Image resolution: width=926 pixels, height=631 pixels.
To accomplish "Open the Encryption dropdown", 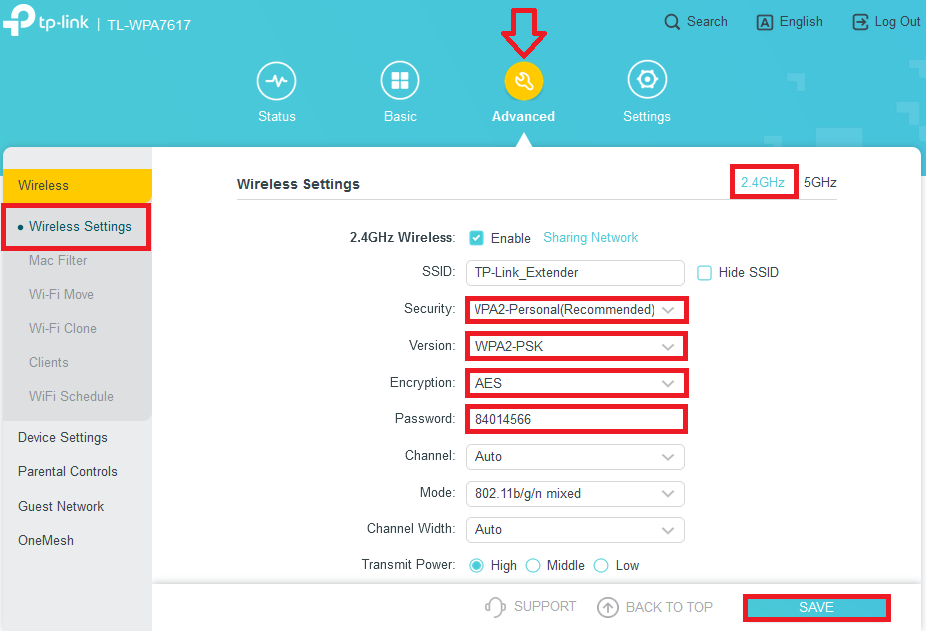I will (x=575, y=383).
